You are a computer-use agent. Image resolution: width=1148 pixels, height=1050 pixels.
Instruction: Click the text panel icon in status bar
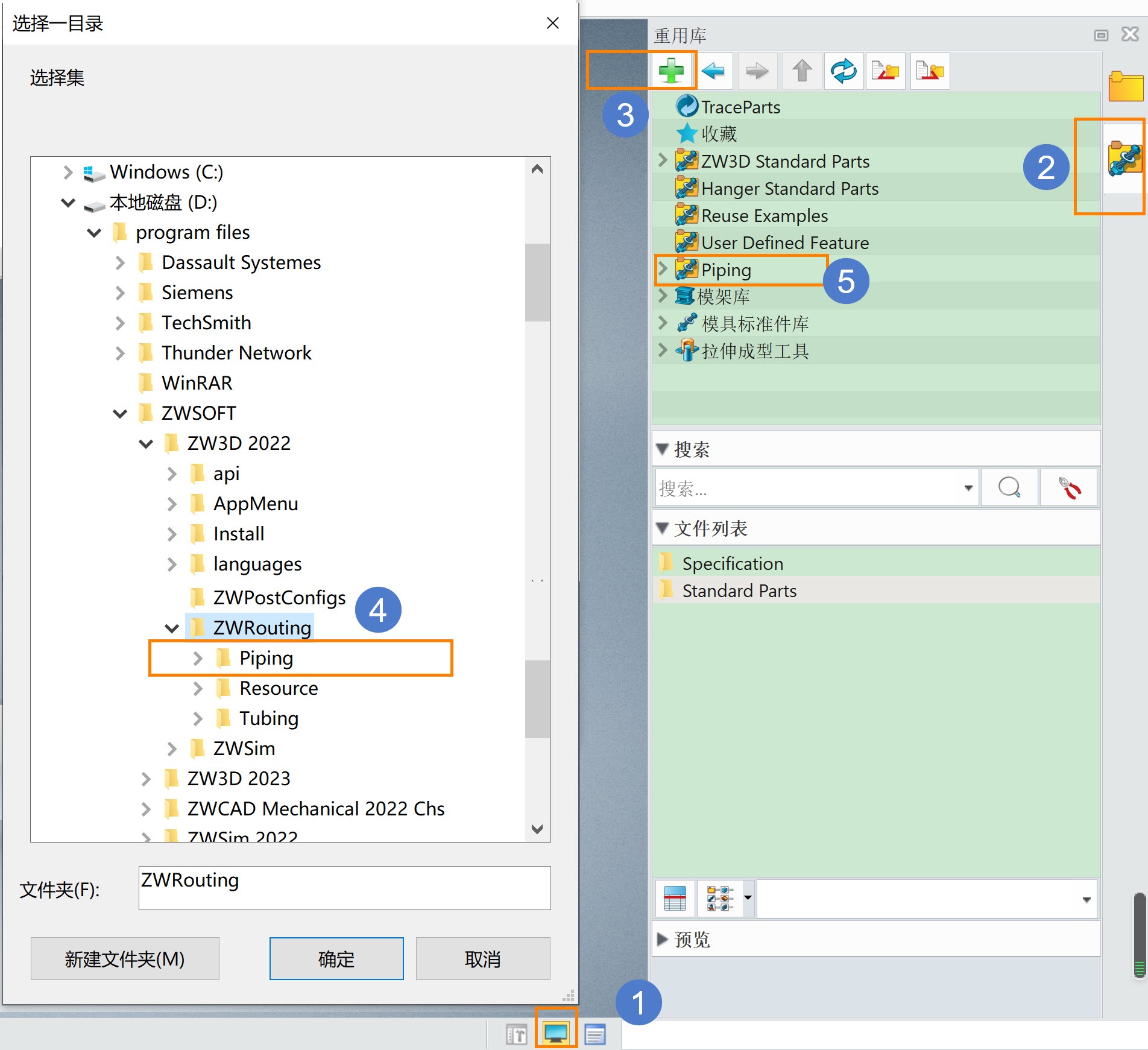pos(517,1035)
